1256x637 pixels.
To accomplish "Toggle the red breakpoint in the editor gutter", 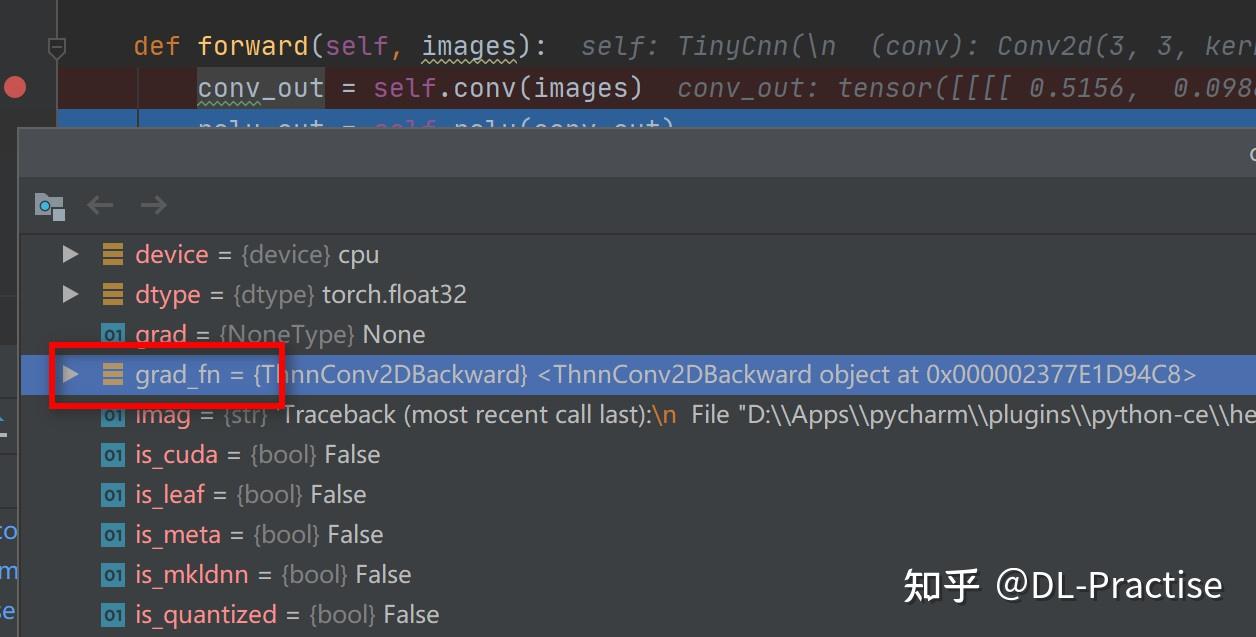I will tap(15, 87).
